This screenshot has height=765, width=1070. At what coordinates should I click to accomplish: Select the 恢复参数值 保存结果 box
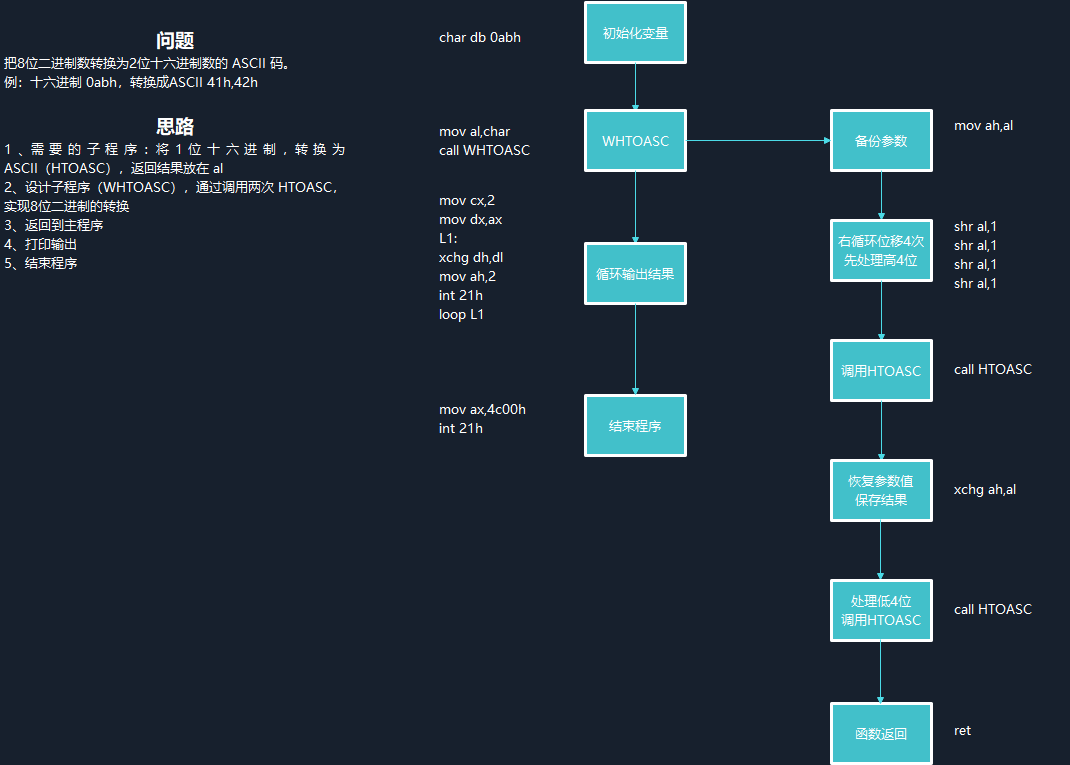(881, 491)
